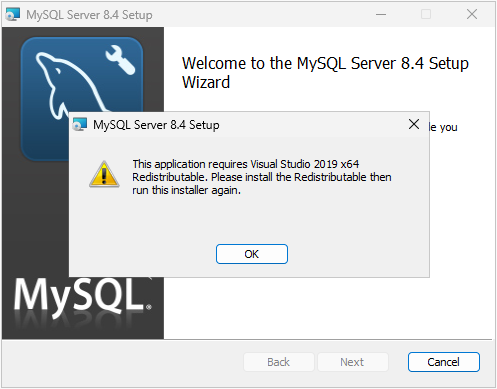The image size is (497, 389).
Task: Minimize the main MySQL Setup window
Action: tap(381, 14)
